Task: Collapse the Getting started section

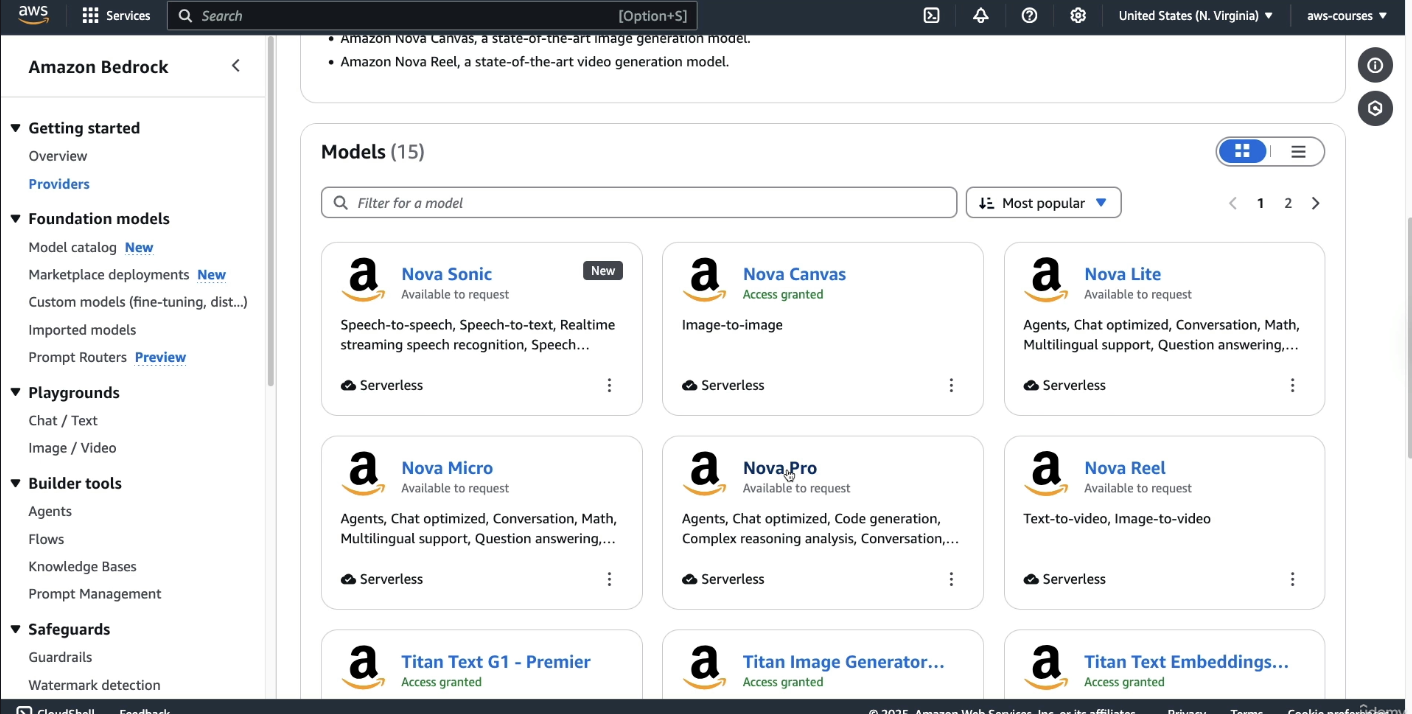Action: (x=16, y=128)
